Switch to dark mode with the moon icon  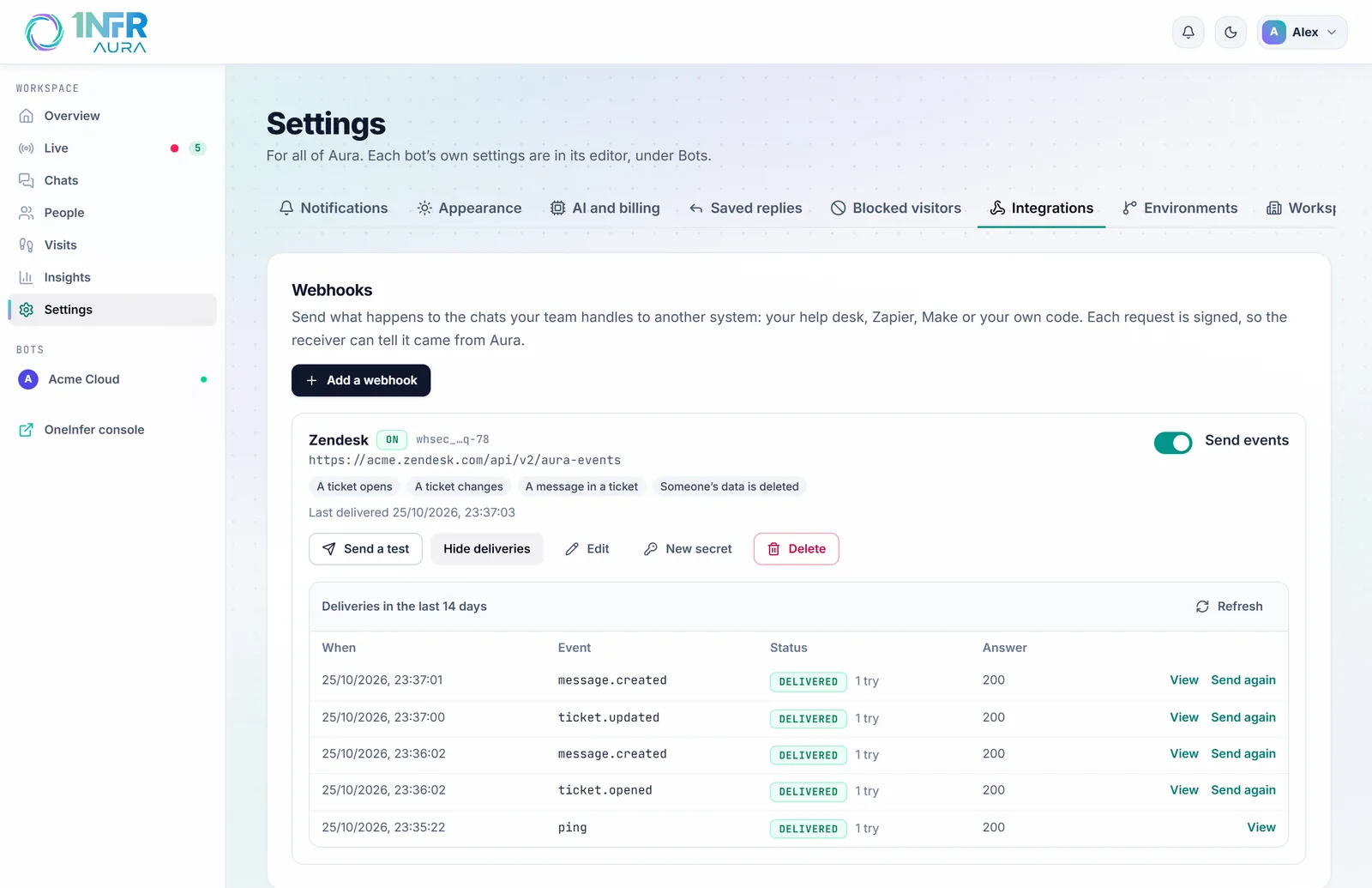click(x=1231, y=33)
